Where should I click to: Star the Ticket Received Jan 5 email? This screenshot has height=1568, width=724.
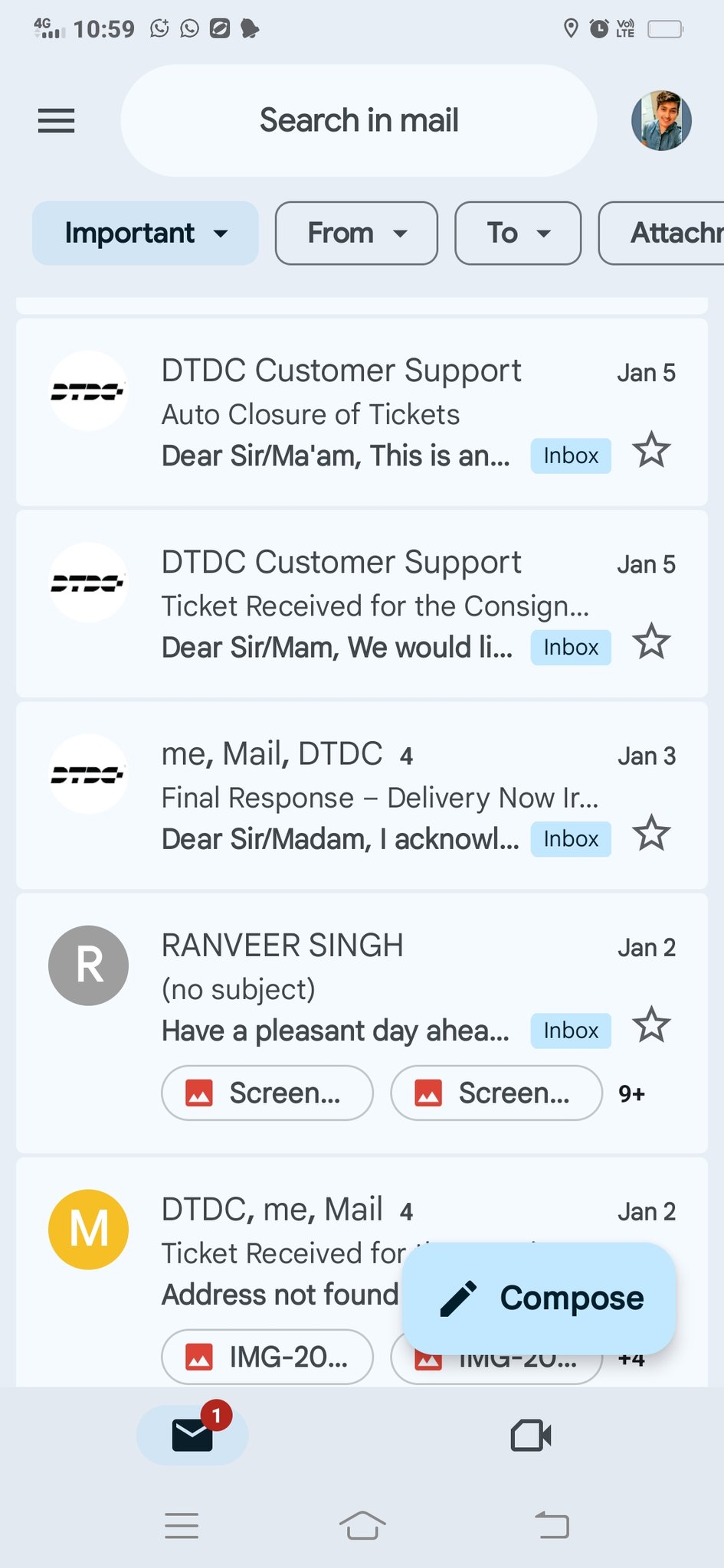pos(651,642)
